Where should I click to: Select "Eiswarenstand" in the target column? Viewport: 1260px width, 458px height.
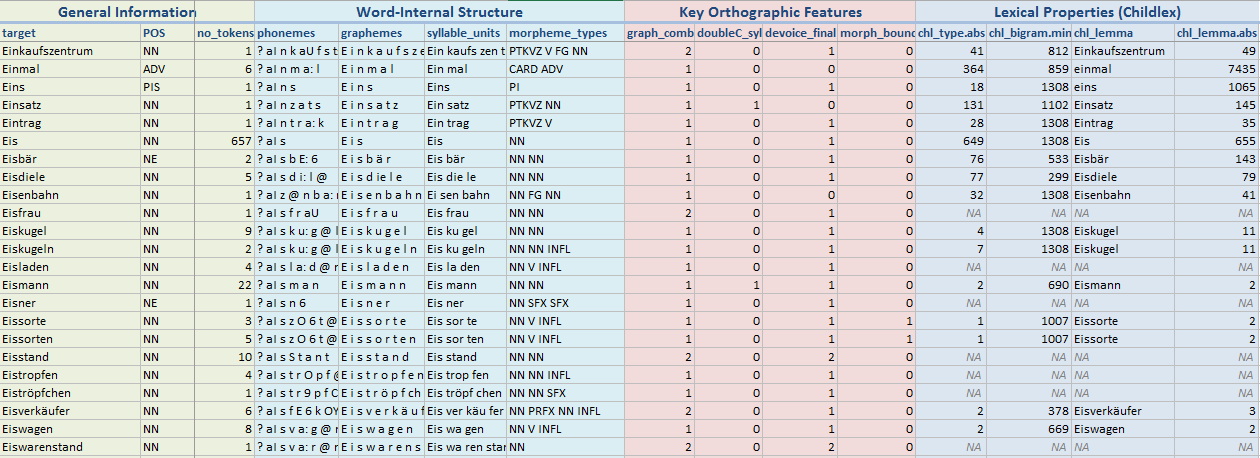click(42, 447)
